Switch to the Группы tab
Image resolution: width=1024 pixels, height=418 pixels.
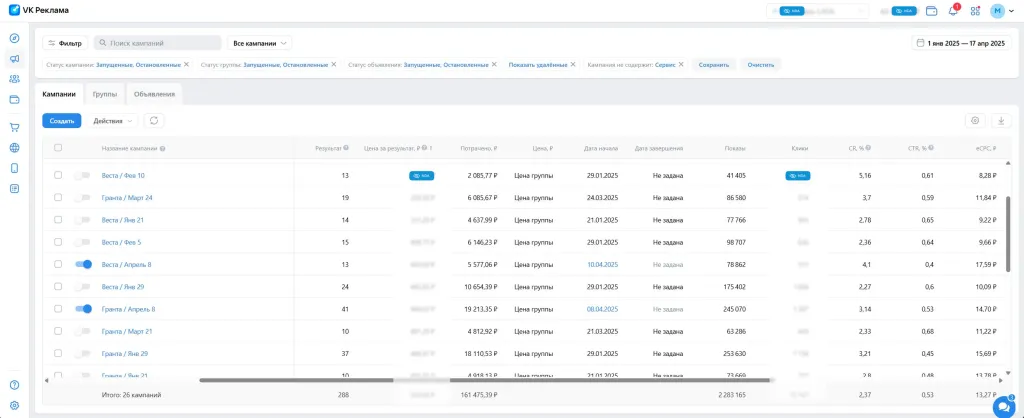(104, 94)
